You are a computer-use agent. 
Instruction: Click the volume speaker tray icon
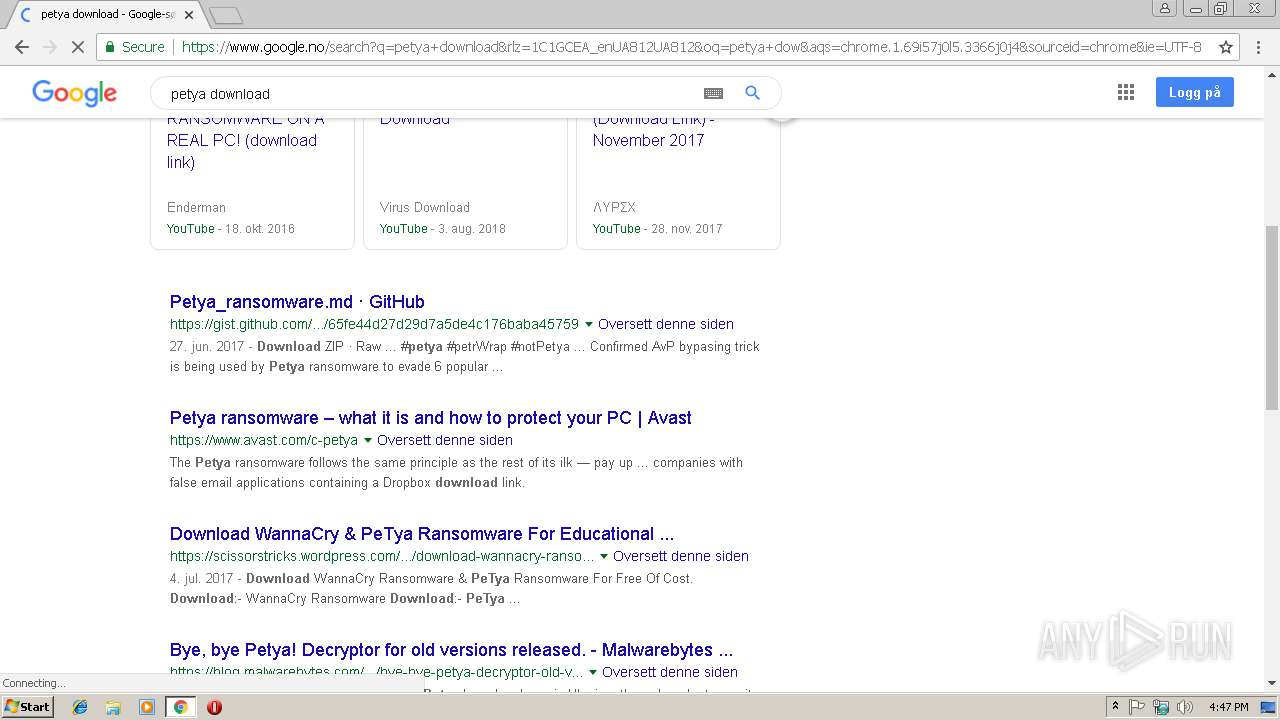1185,707
